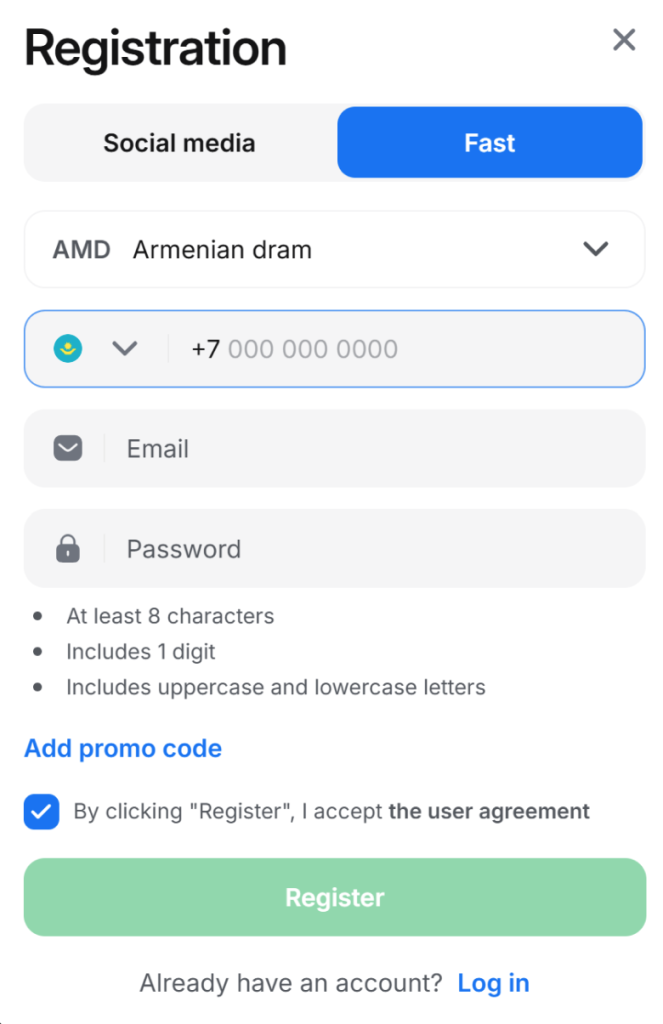Image resolution: width=663 pixels, height=1024 pixels.
Task: Expand the currency list chevron arrow
Action: pyautogui.click(x=595, y=249)
